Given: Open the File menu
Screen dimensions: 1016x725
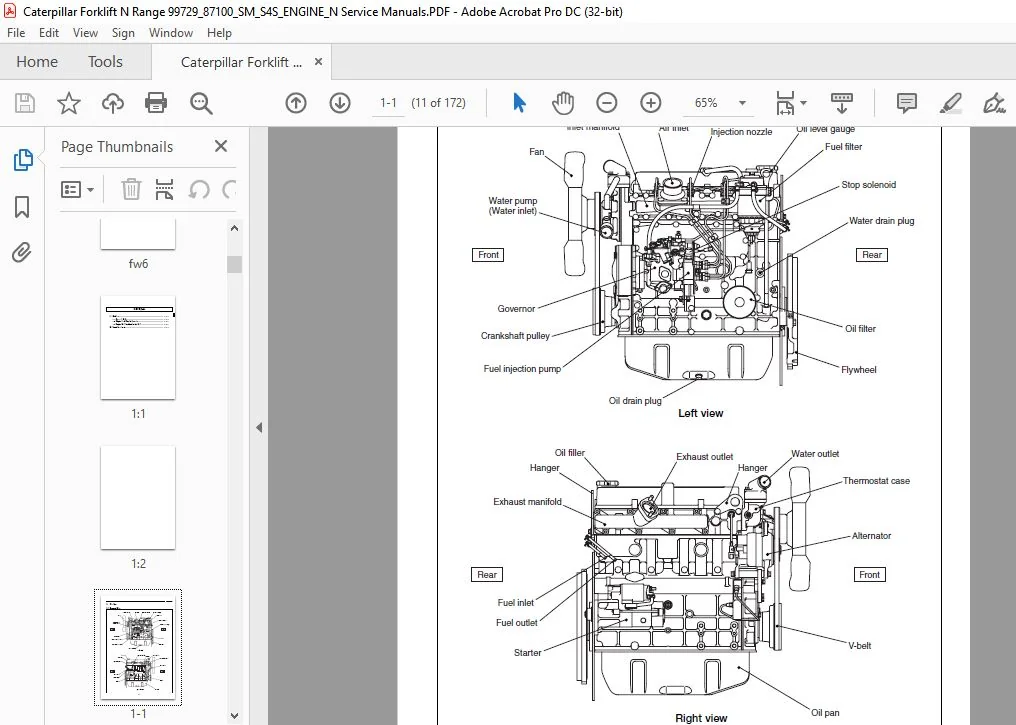Looking at the screenshot, I should [16, 33].
